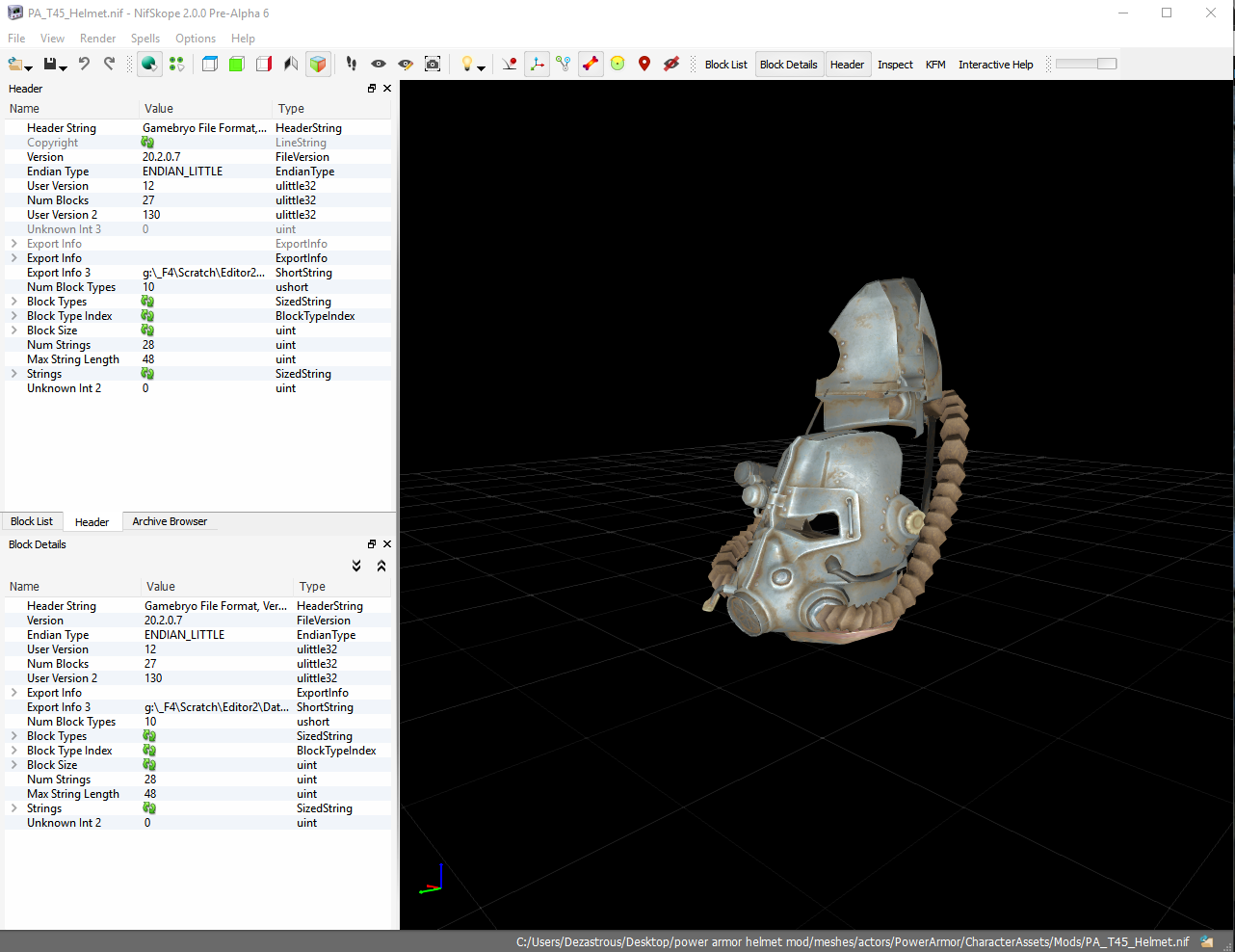Toggle the perspective colored cube view
Screen dimensions: 1235x952
pyautogui.click(x=317, y=64)
